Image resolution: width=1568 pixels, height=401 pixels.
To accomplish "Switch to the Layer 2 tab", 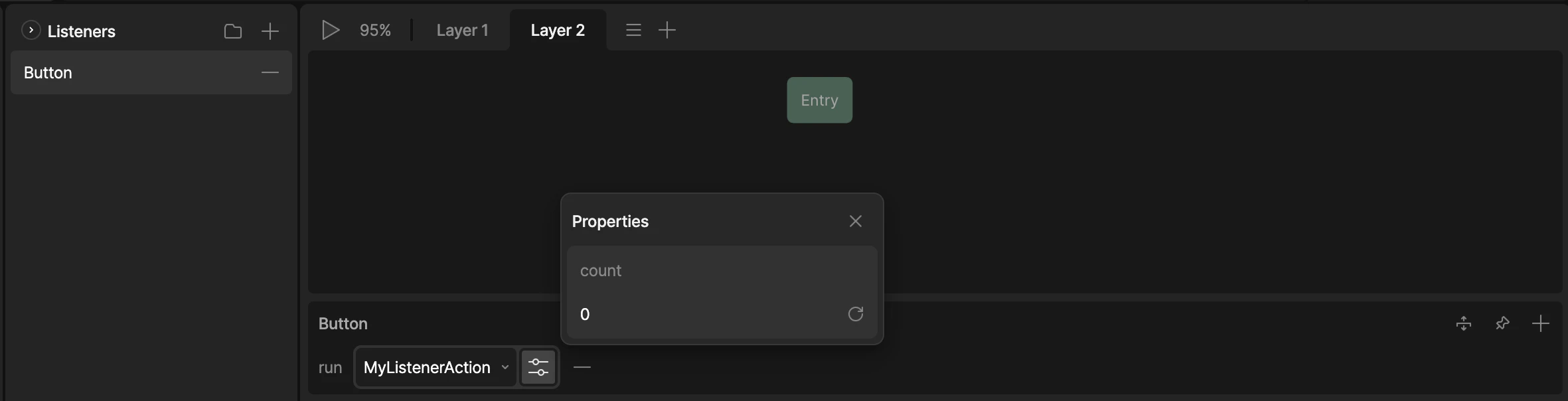I will point(558,29).
